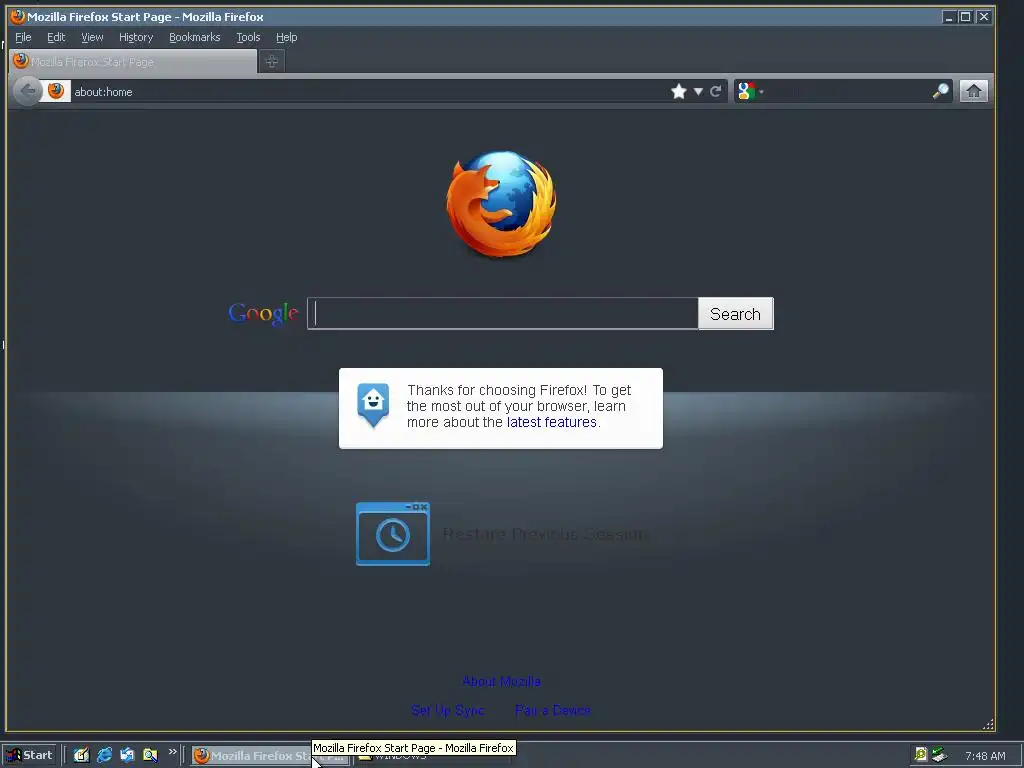
Task: Open the Windows Start menu
Action: pos(30,756)
